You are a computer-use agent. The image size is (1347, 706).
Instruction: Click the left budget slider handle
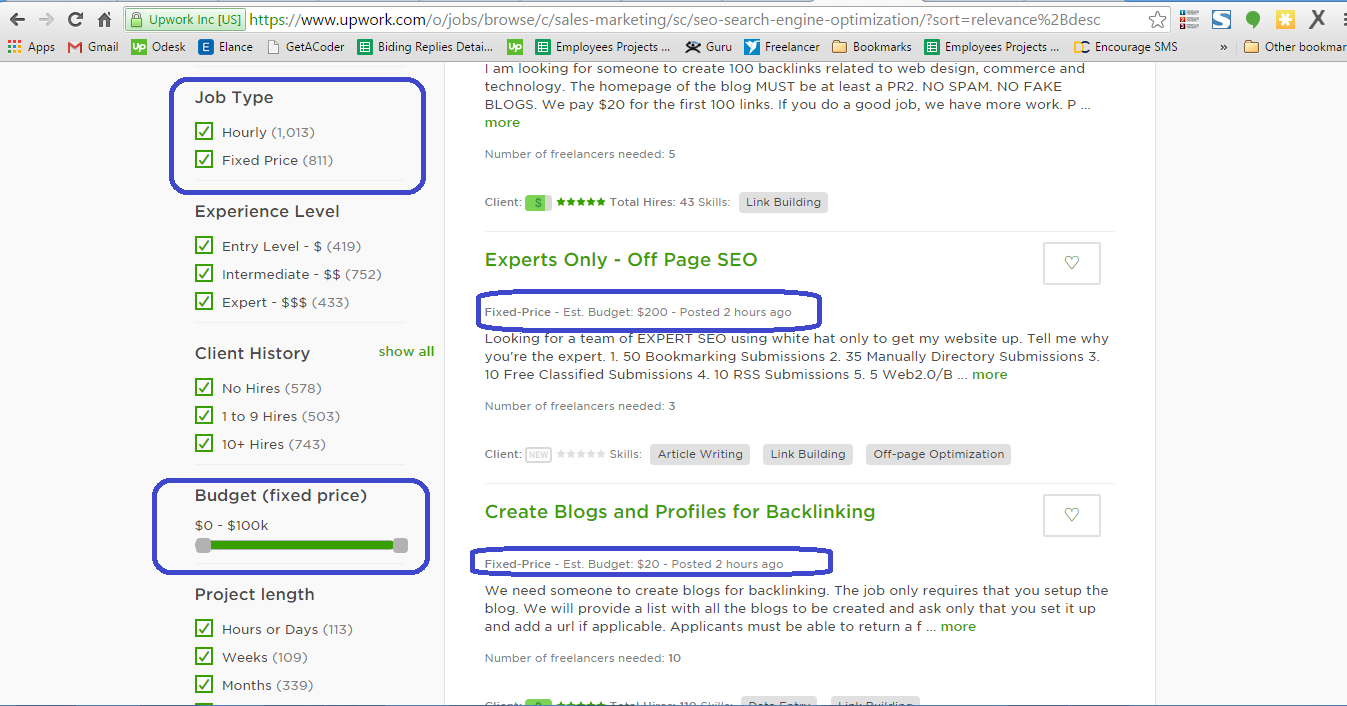click(203, 545)
